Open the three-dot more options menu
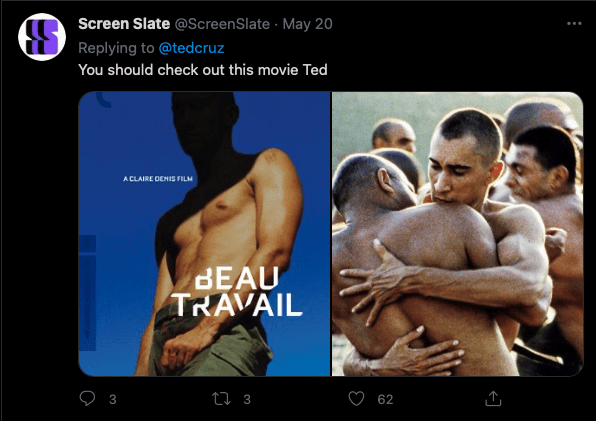 coord(574,24)
